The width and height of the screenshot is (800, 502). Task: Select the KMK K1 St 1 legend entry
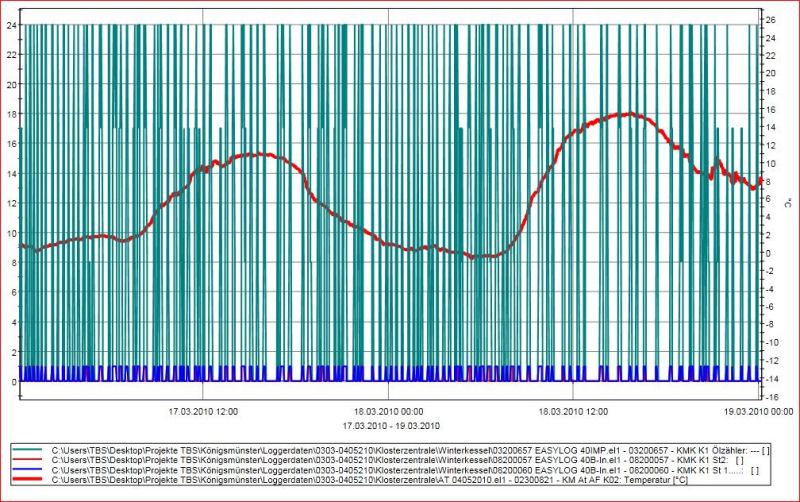(400, 472)
